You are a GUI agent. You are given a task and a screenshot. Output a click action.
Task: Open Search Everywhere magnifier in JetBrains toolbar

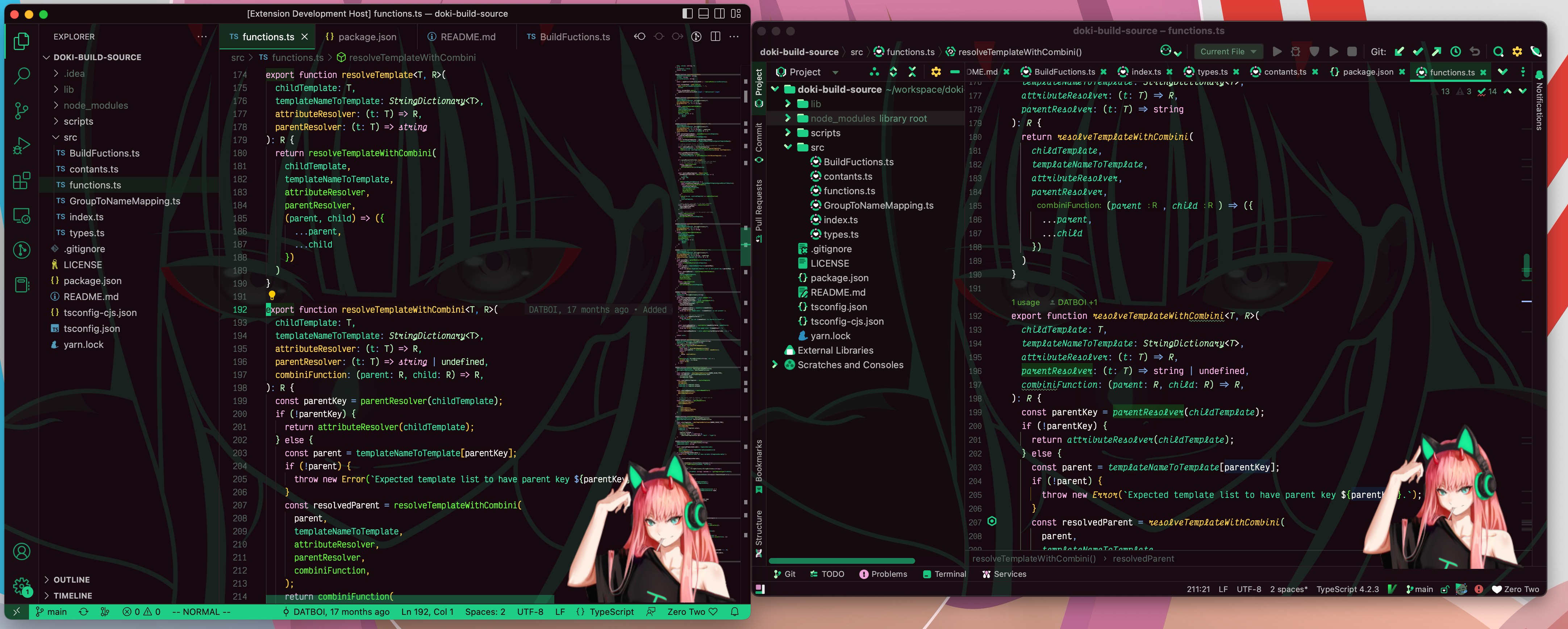1498,52
